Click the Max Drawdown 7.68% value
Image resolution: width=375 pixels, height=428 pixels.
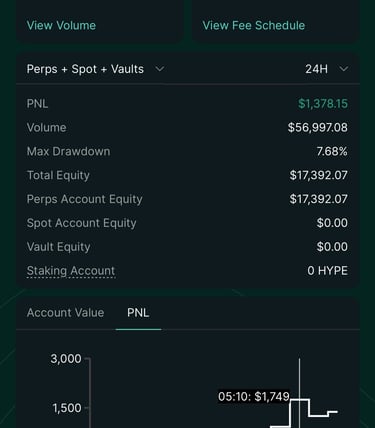tap(332, 151)
